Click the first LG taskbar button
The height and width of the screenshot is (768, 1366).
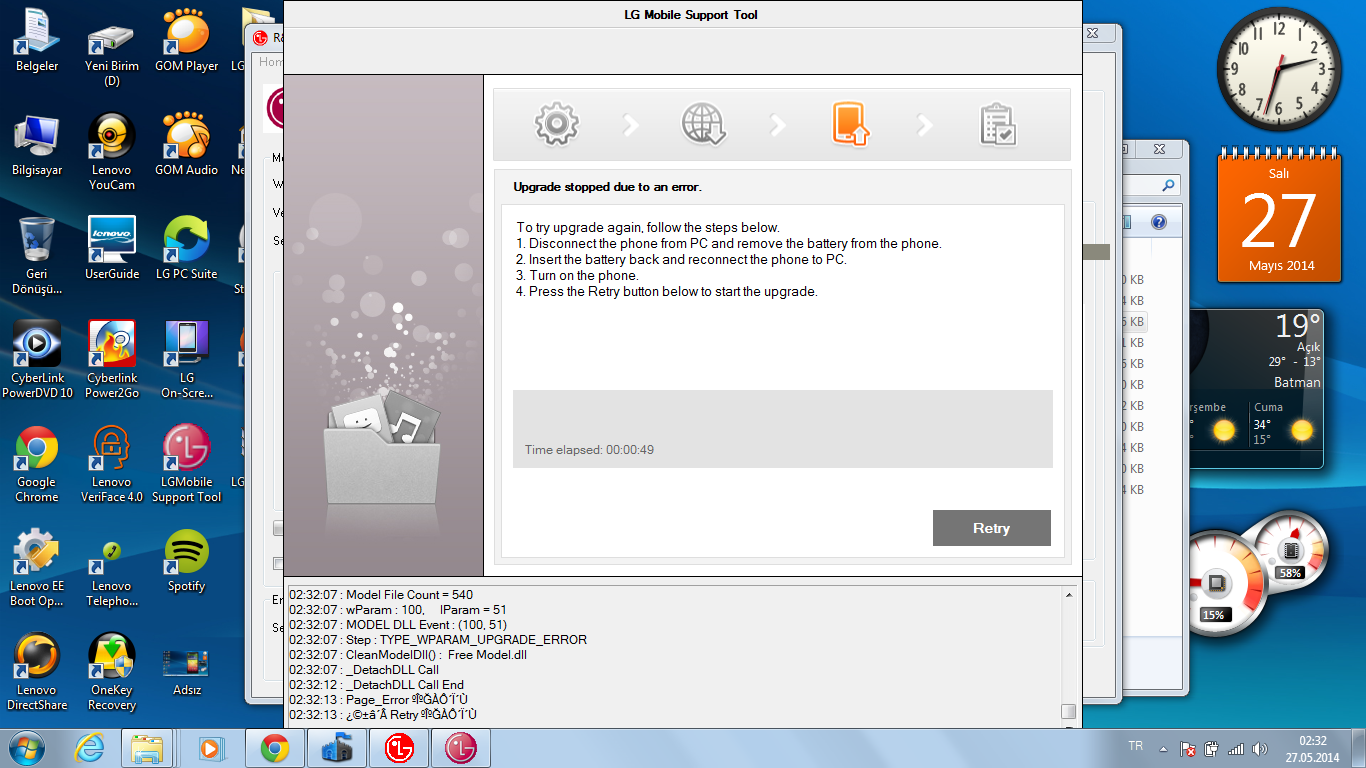(x=399, y=748)
